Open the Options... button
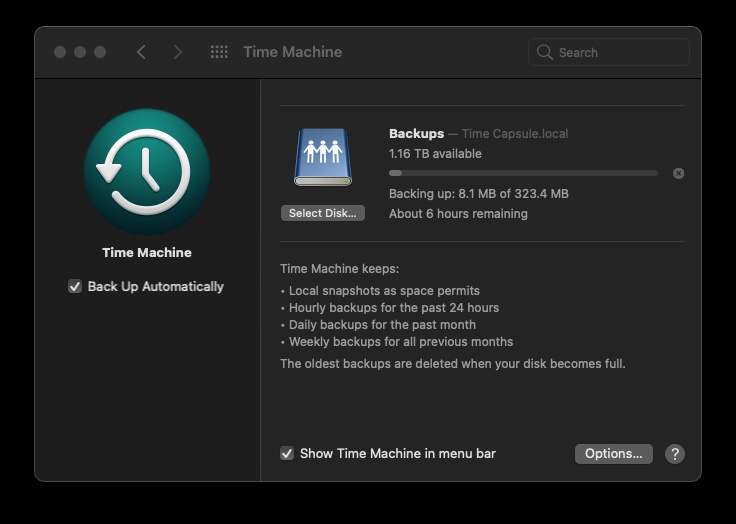Viewport: 736px width, 524px height. pos(613,454)
